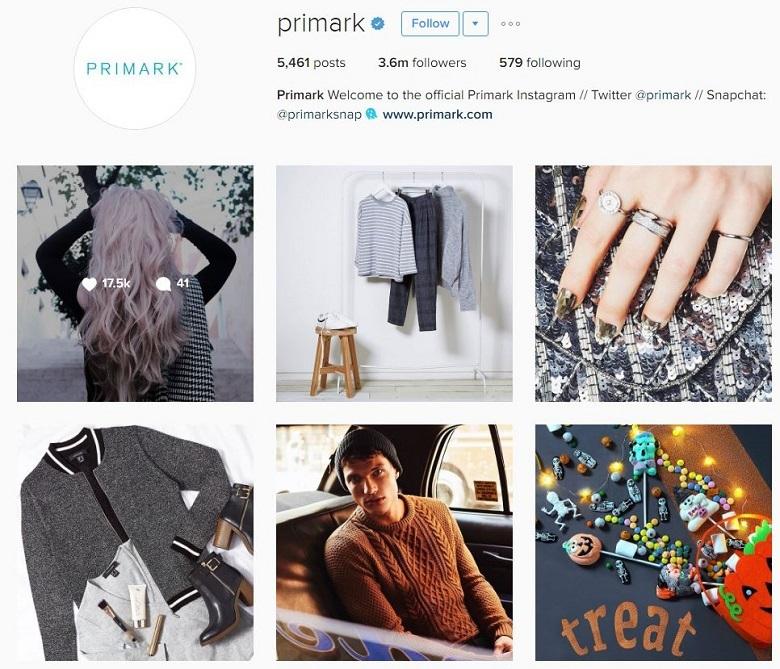
Task: Click the heart likes icon on the pink-hair post
Action: point(89,284)
